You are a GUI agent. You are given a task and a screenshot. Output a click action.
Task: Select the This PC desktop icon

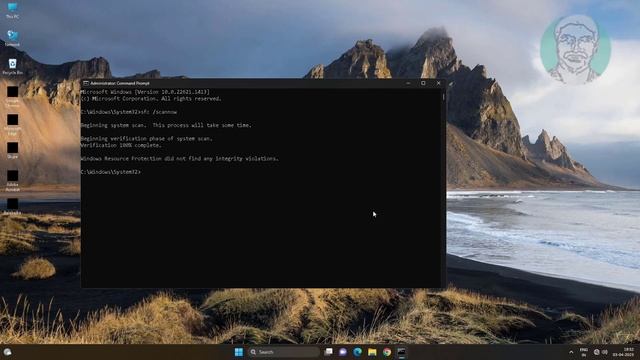click(x=12, y=11)
